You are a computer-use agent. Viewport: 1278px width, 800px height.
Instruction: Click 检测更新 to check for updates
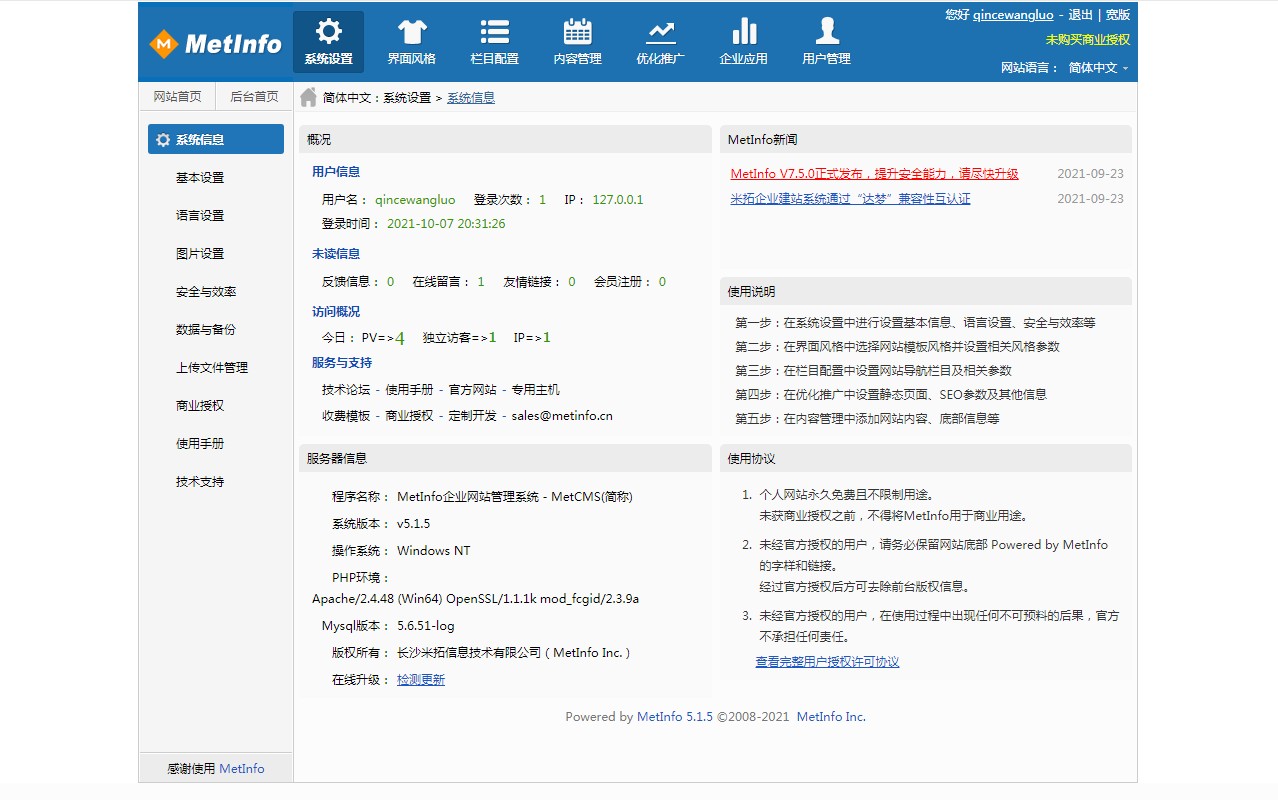pyautogui.click(x=421, y=680)
